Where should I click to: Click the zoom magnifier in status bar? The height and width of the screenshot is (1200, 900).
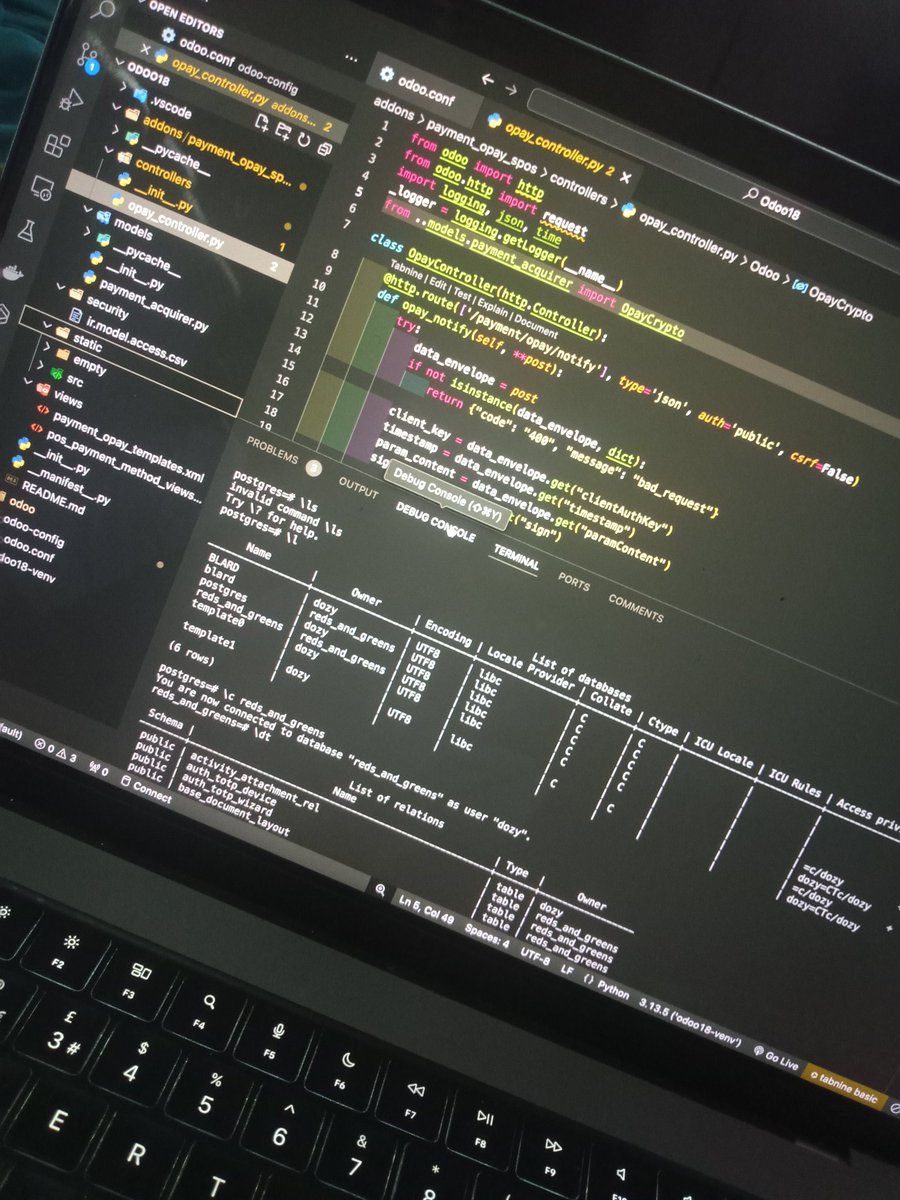coord(380,888)
